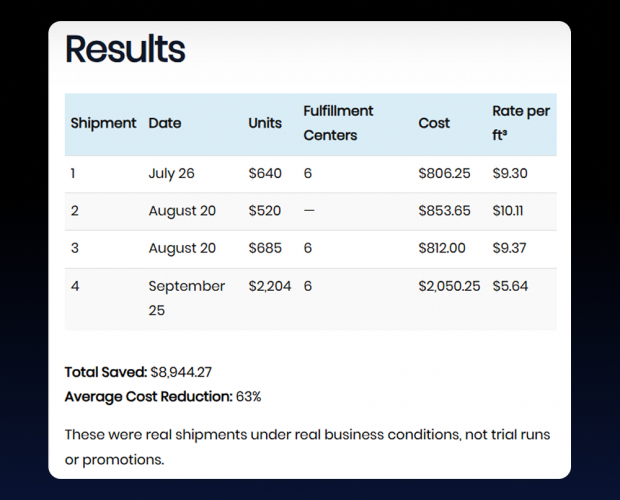The image size is (620, 500).
Task: Click the $812.00 cost cell
Action: point(442,248)
